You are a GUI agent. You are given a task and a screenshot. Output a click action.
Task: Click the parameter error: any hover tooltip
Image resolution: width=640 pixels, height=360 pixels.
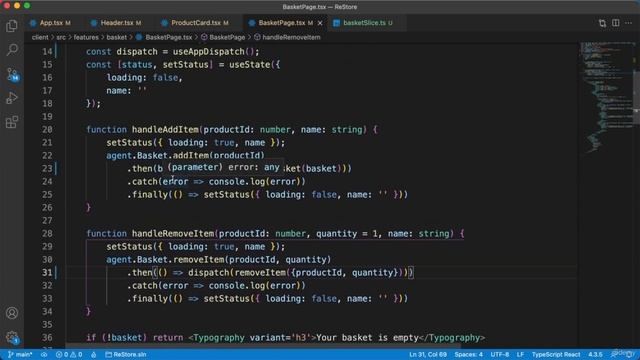tap(223, 167)
